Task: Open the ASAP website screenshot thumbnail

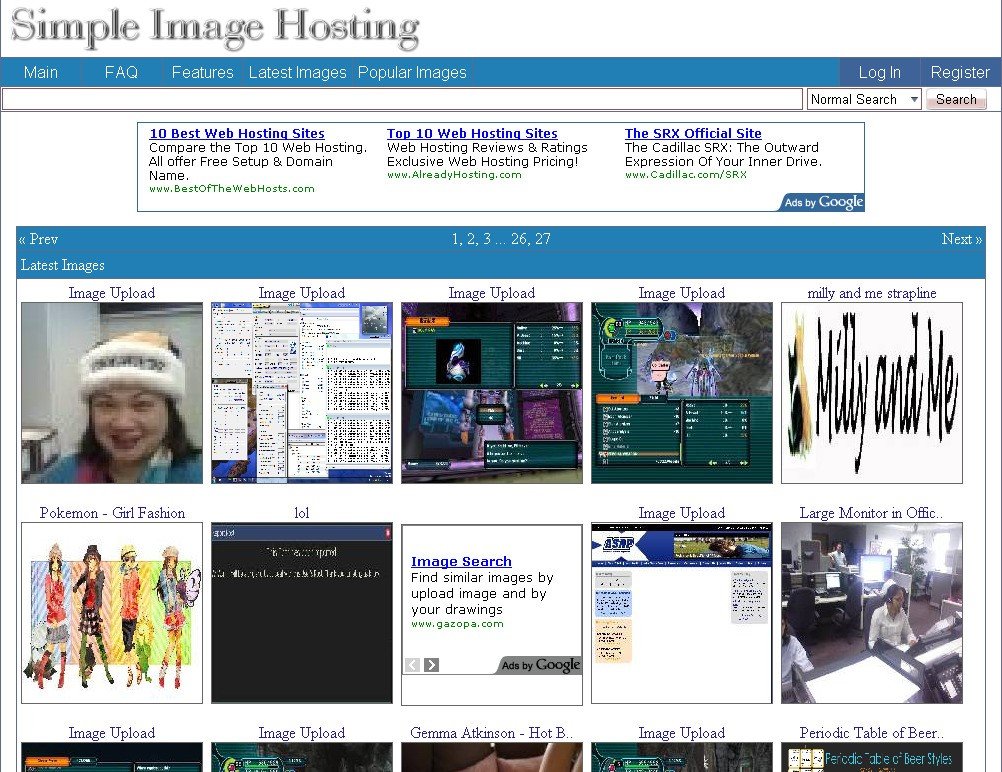Action: point(682,613)
